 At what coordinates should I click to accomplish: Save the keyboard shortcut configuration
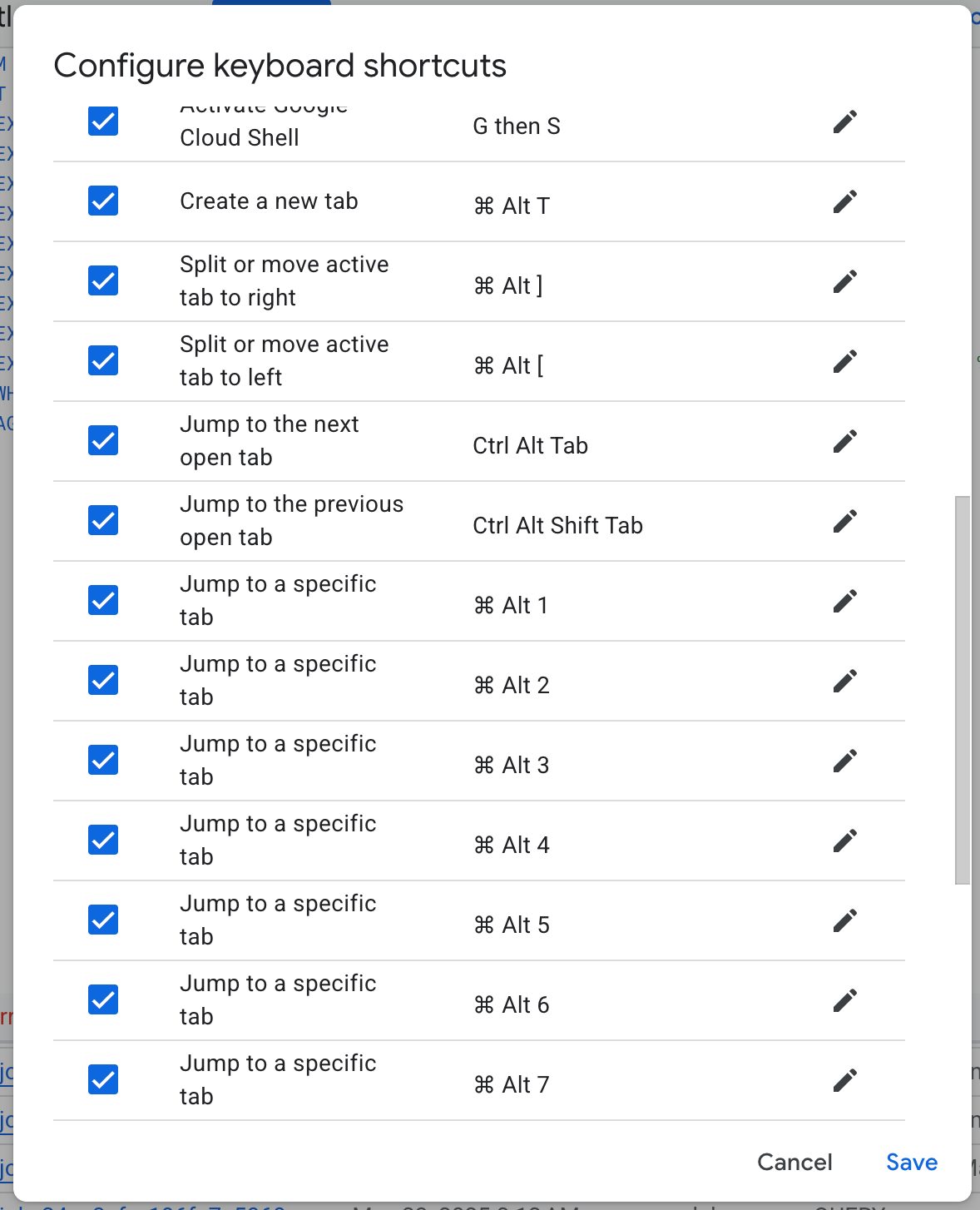912,1163
